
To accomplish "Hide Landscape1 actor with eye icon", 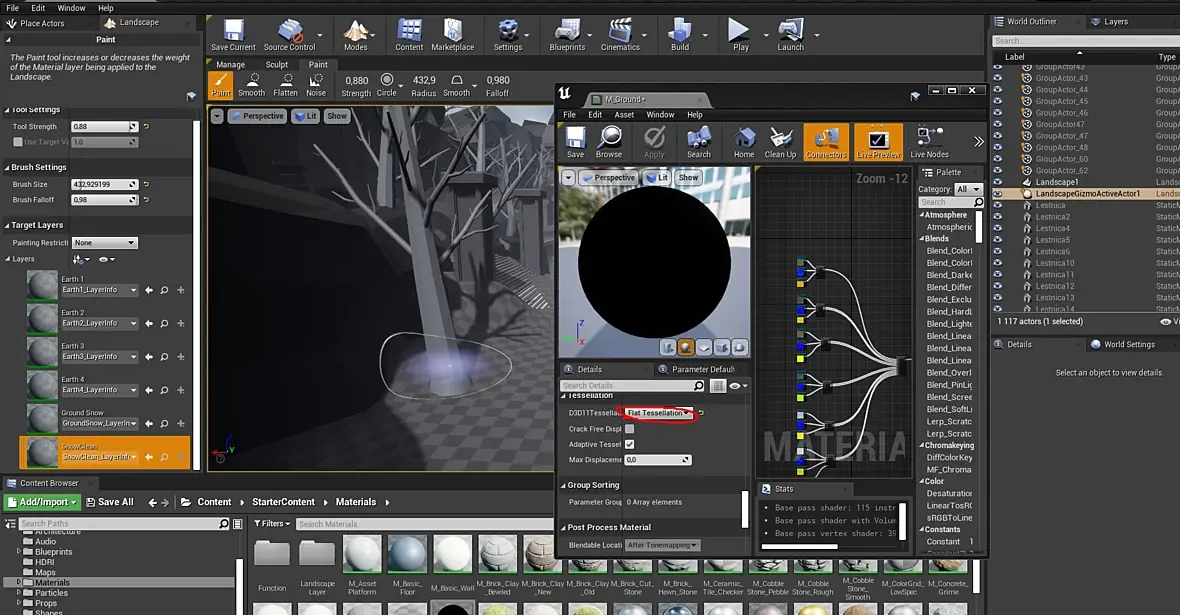I will point(997,182).
